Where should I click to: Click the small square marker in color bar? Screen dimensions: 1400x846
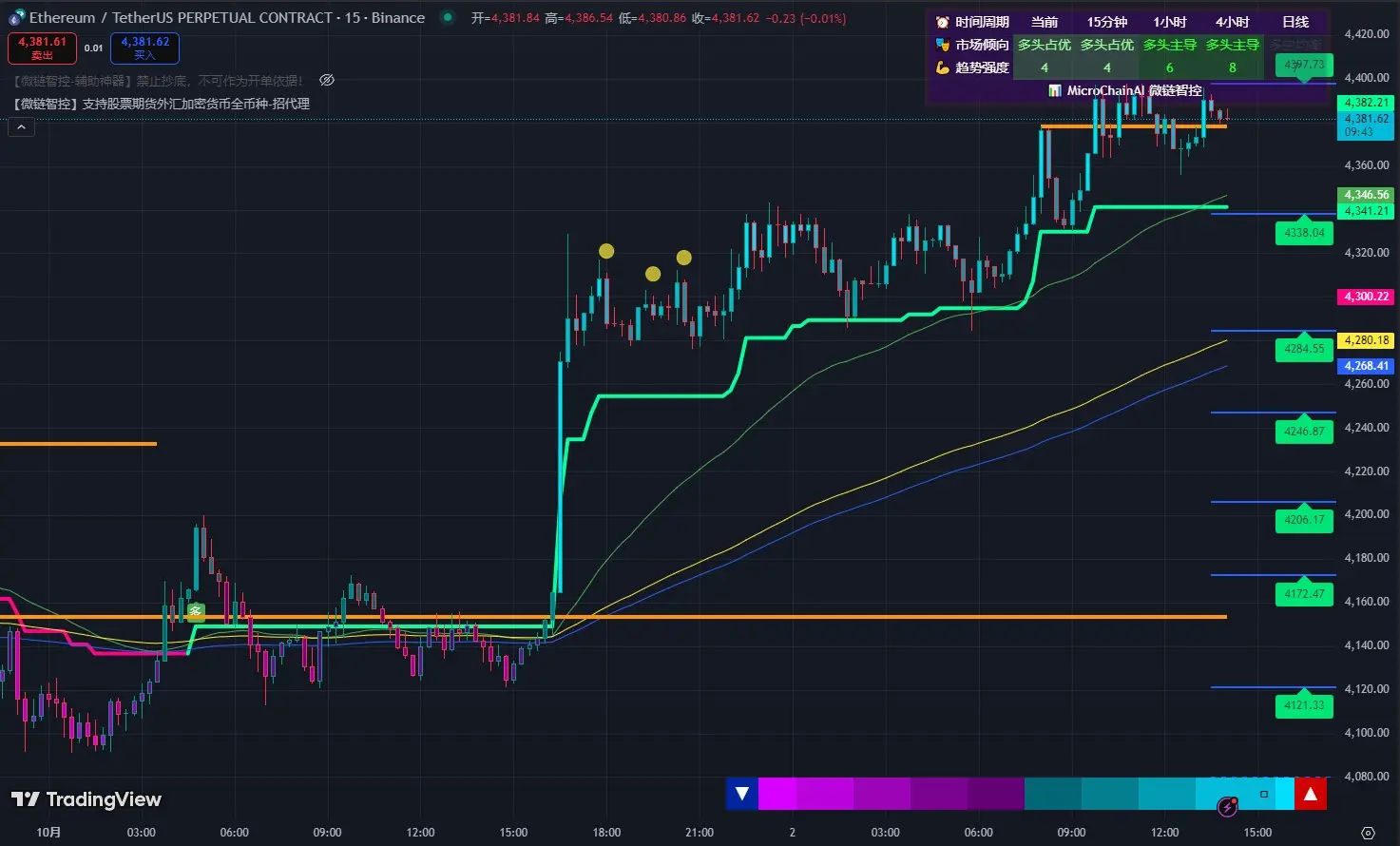1264,794
